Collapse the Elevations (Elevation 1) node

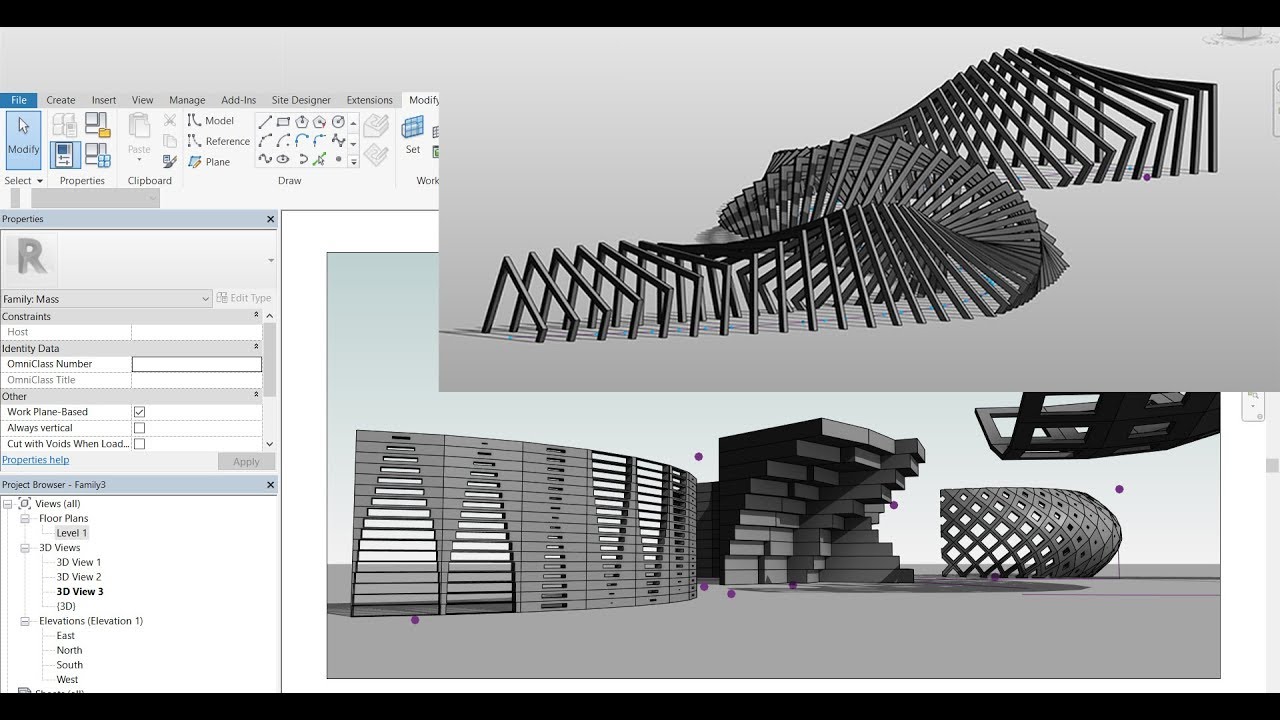[25, 621]
